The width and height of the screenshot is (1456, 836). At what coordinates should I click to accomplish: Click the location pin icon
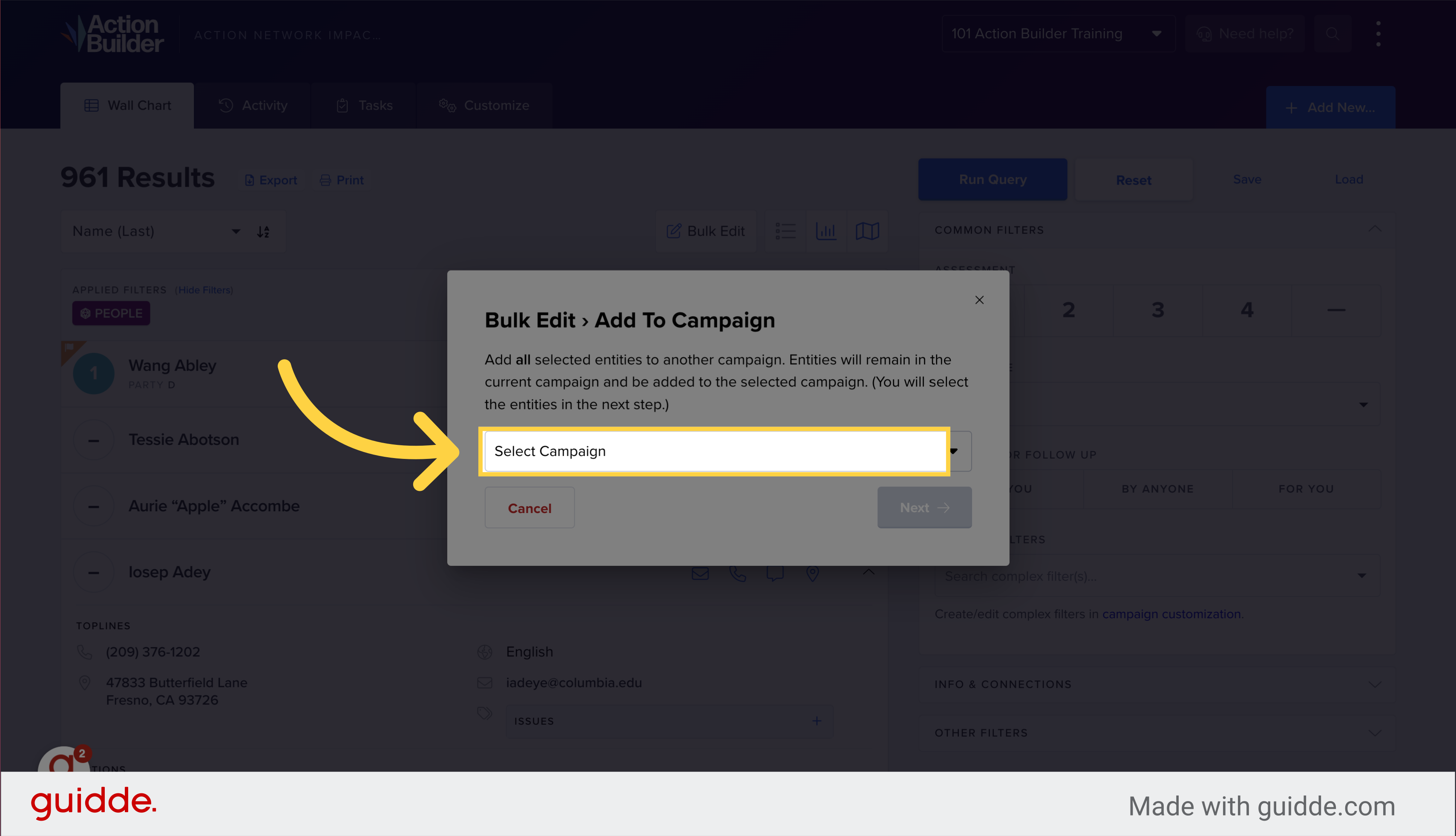(813, 573)
